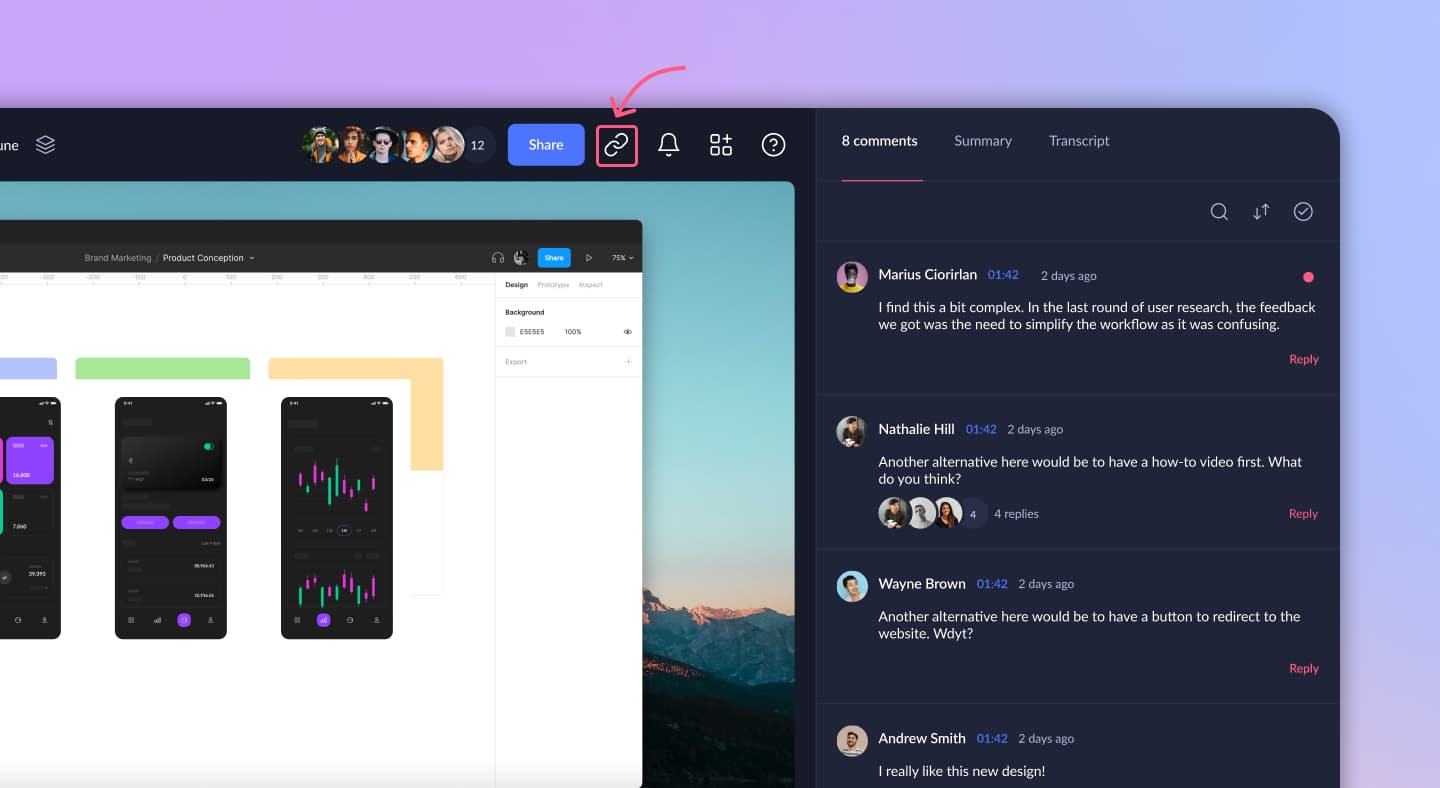Open the Product Conception file dropdown

[x=209, y=258]
